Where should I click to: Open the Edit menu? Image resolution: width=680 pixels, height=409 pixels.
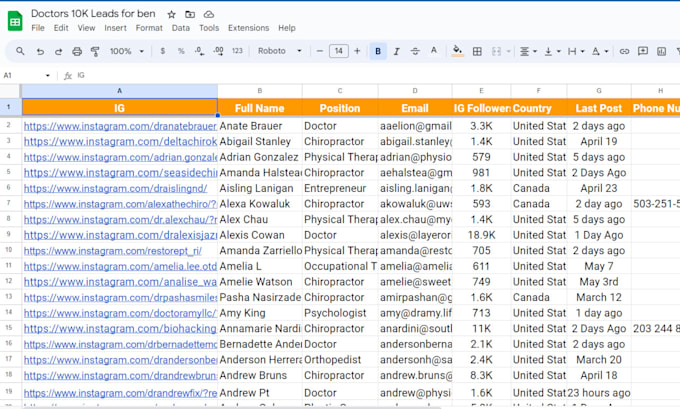point(61,28)
